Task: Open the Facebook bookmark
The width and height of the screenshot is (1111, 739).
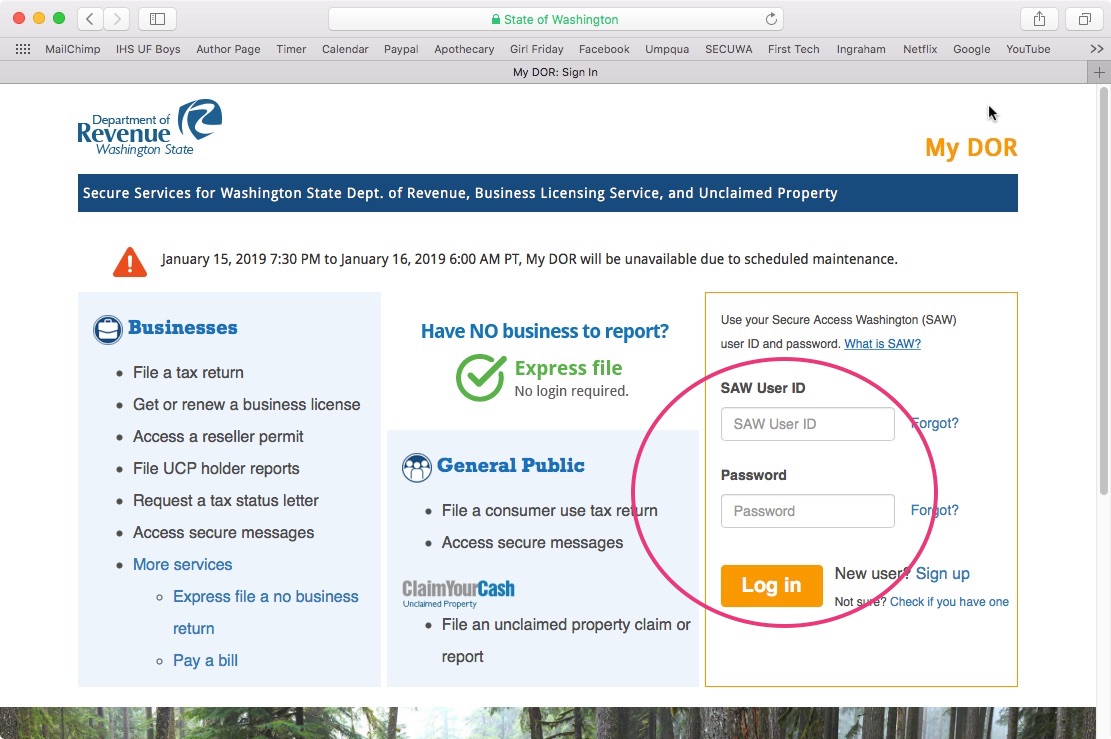Action: [604, 49]
